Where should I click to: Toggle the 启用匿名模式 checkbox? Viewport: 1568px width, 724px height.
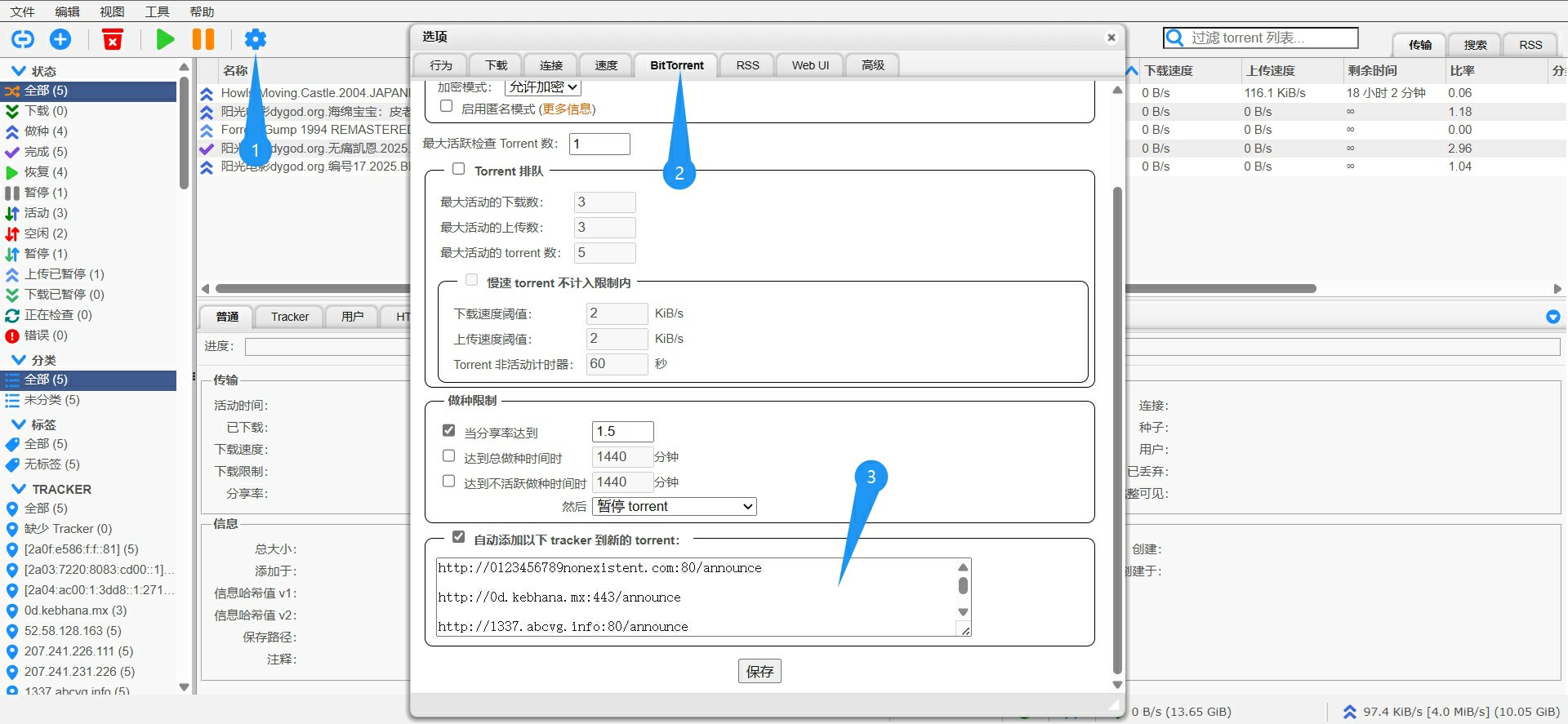(x=447, y=106)
